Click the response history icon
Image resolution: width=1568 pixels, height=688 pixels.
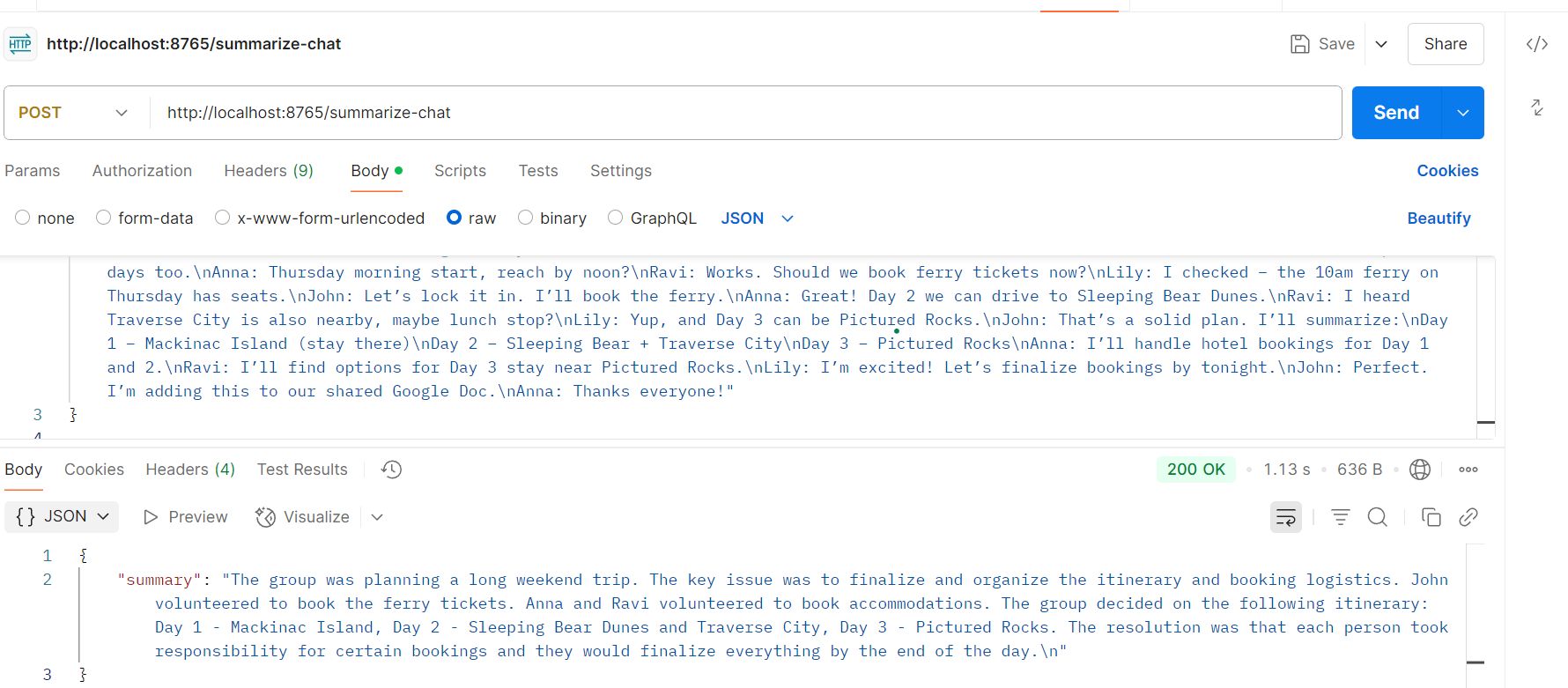pos(391,470)
